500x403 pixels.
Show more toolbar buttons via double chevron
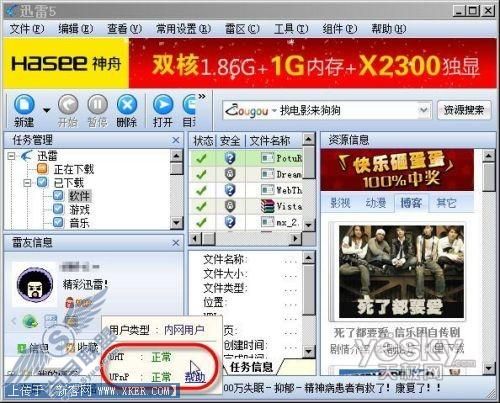202,97
